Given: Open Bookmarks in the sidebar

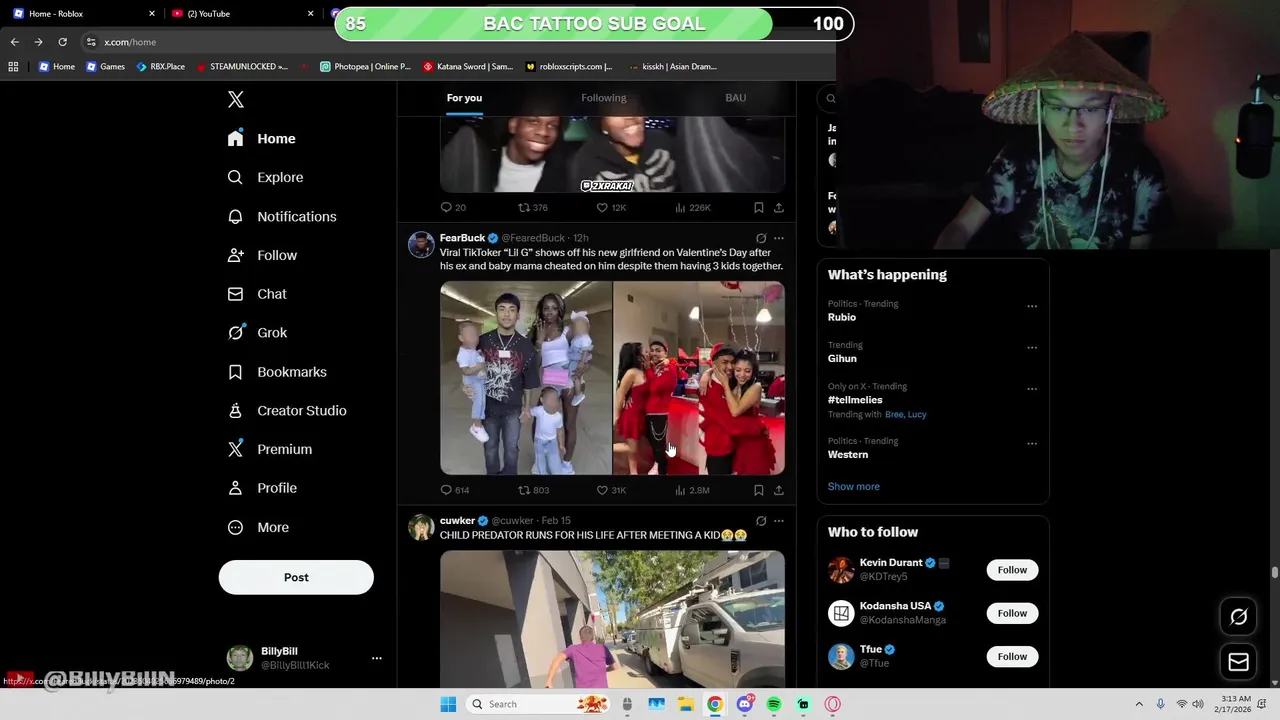Looking at the screenshot, I should coord(277,372).
